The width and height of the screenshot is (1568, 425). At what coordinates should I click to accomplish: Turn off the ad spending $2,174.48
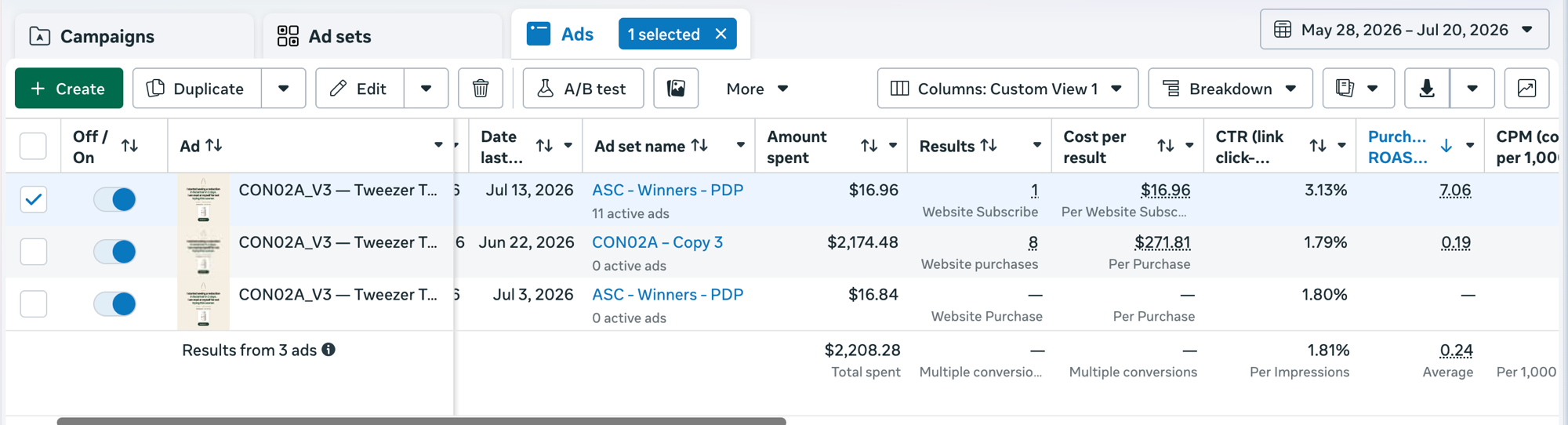coord(114,252)
